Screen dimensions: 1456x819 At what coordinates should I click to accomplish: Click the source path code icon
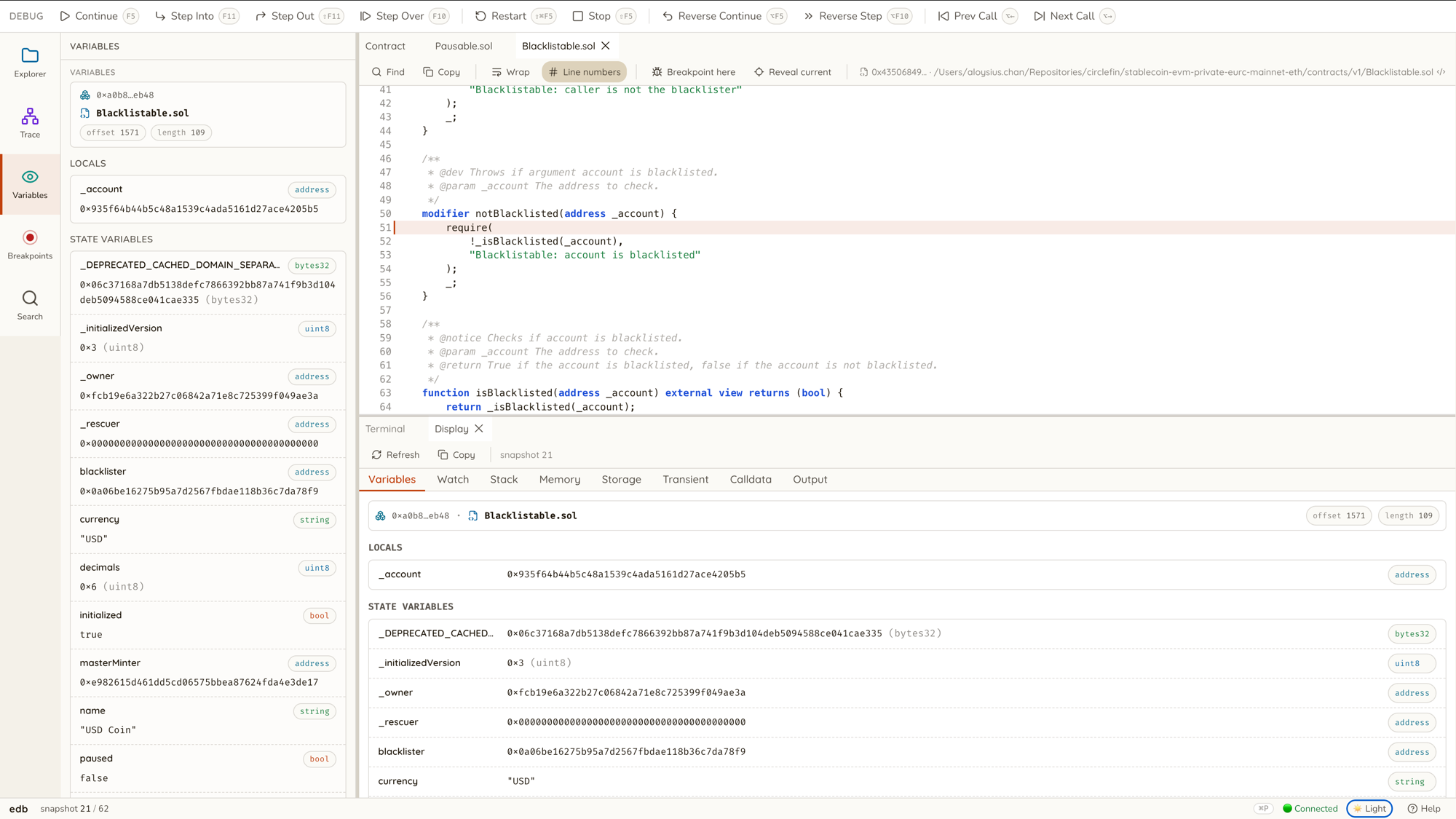1441,72
